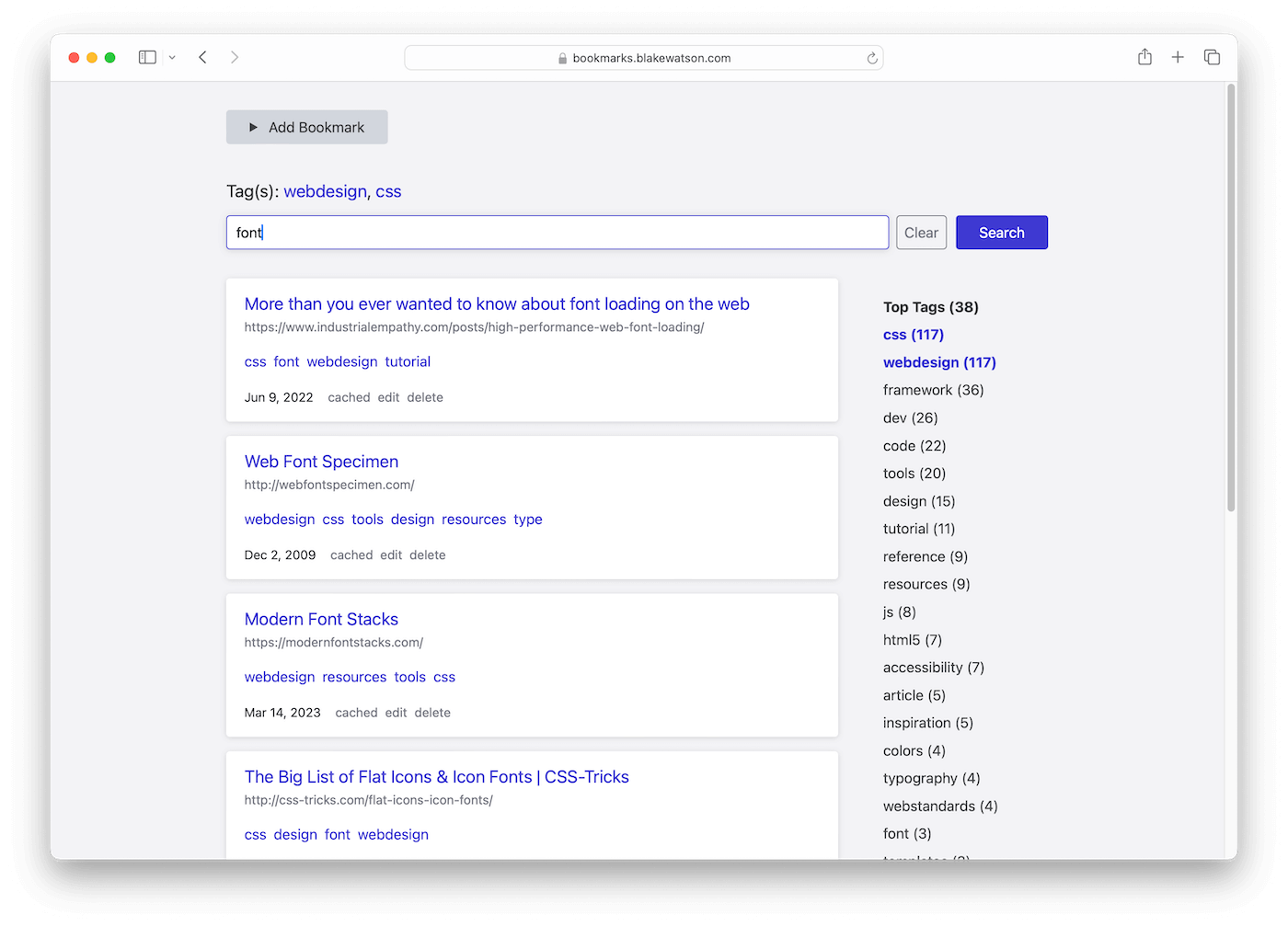Click 'design' tag on Web Font Specimen
The height and width of the screenshot is (926, 1288).
412,520
